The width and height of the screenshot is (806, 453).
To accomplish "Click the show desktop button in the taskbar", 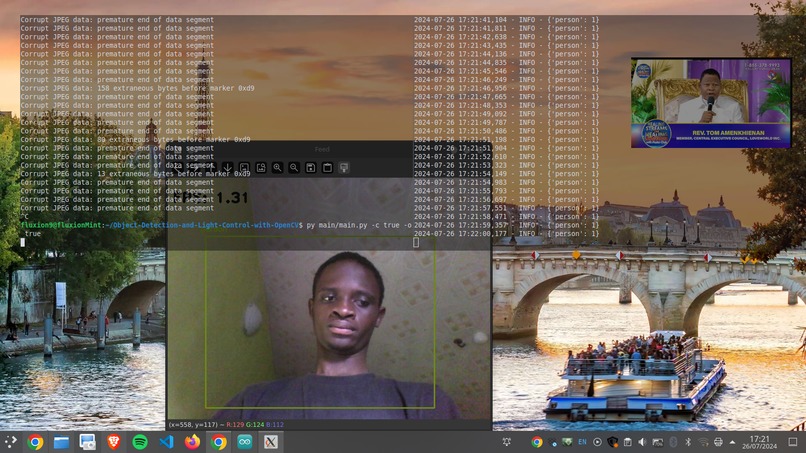I will click(793, 442).
